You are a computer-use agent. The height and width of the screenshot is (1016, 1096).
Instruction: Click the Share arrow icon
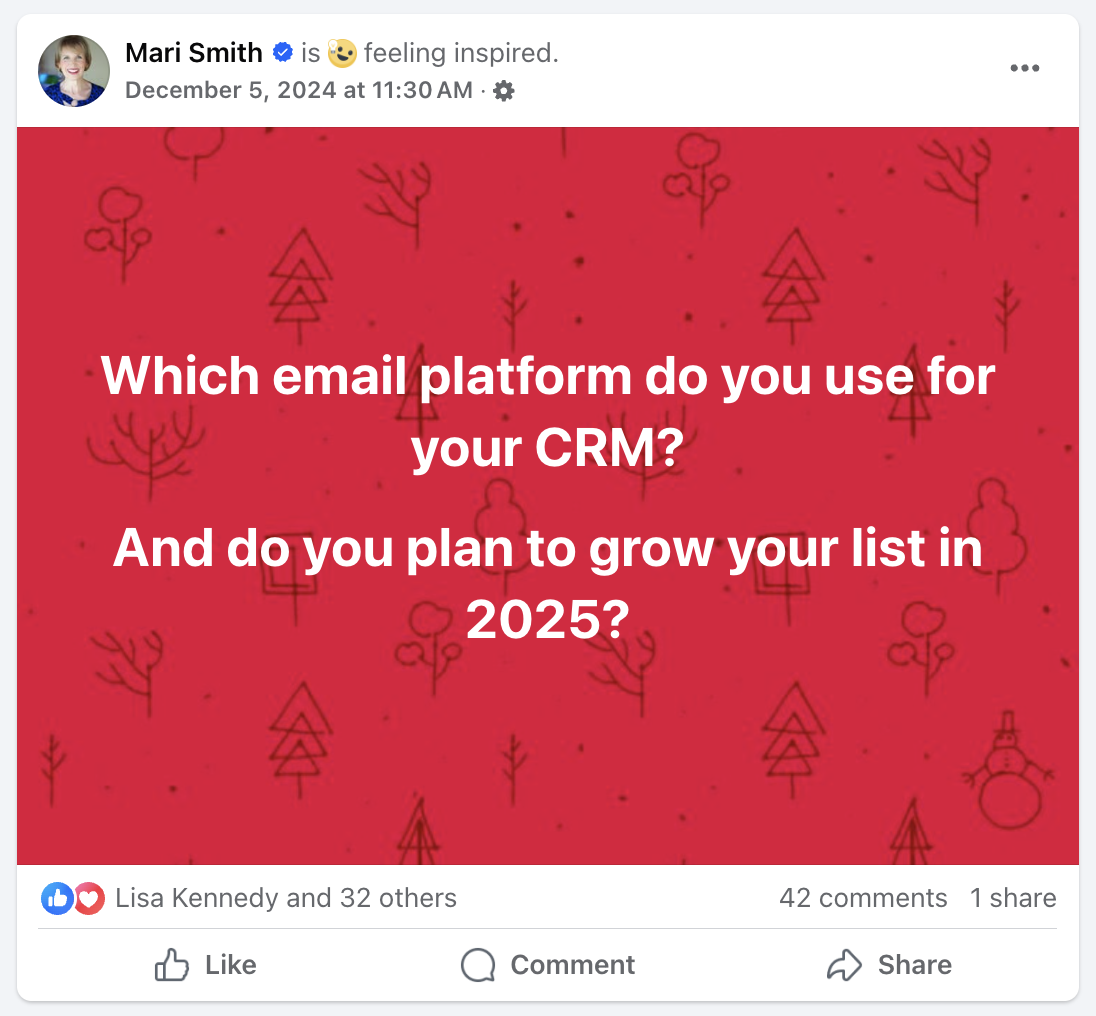pyautogui.click(x=845, y=964)
